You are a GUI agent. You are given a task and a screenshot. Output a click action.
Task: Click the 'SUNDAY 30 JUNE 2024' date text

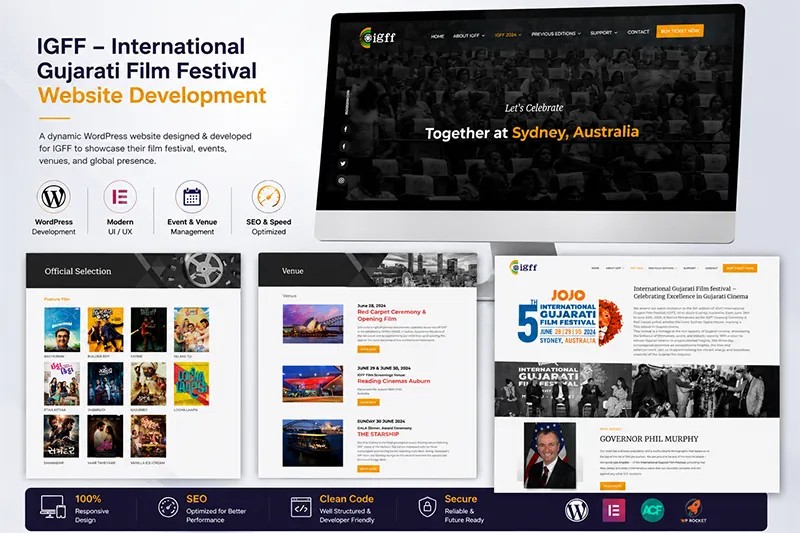click(x=381, y=421)
